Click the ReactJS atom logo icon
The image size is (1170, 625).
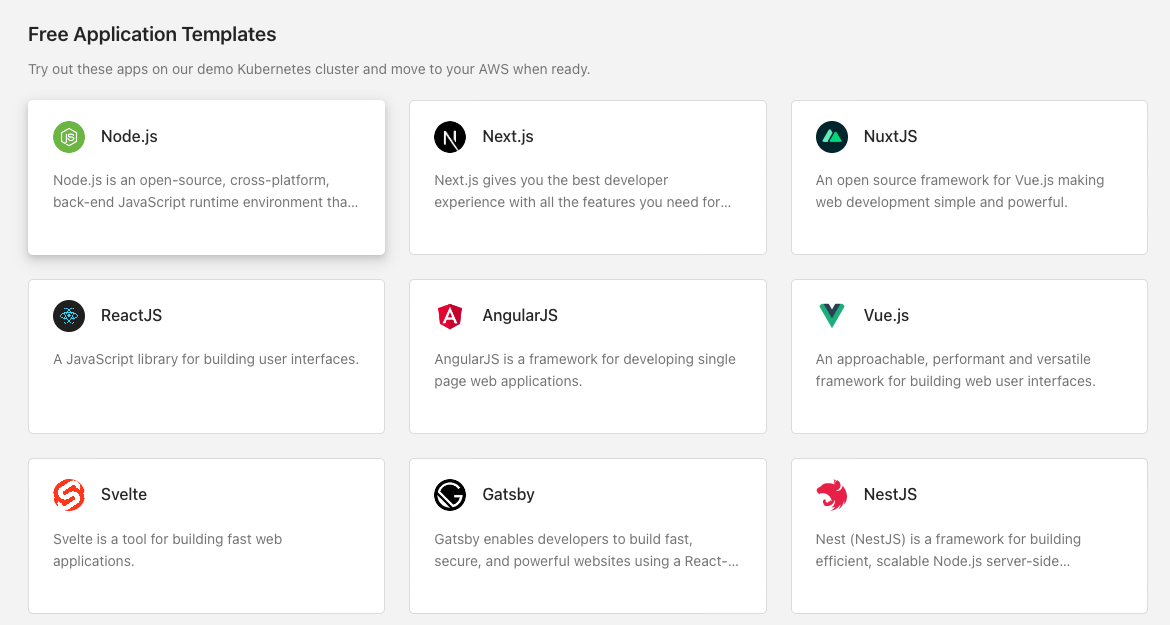(x=69, y=316)
